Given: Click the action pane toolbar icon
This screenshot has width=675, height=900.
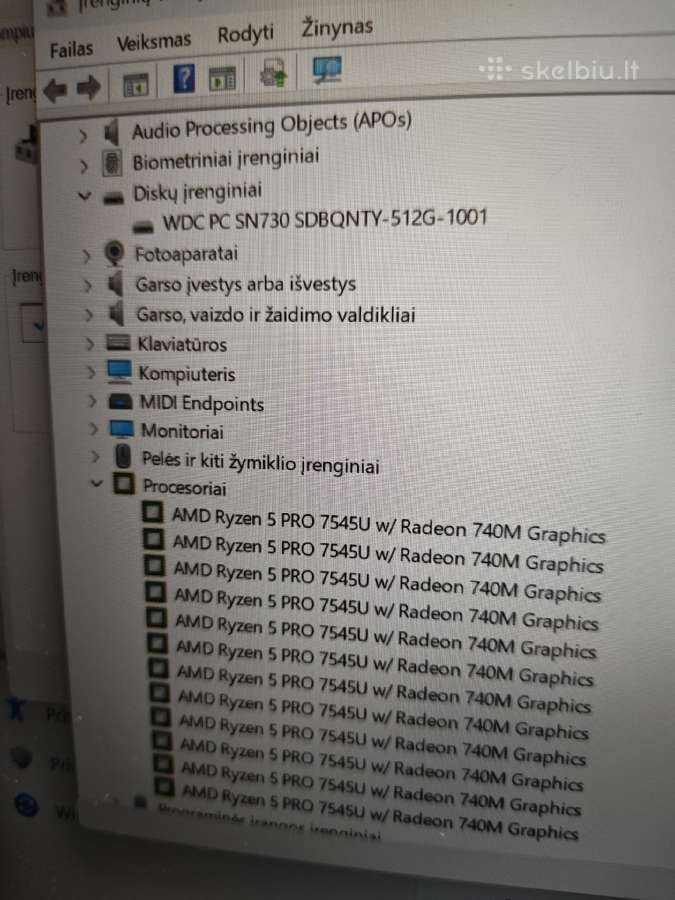Looking at the screenshot, I should tap(222, 79).
